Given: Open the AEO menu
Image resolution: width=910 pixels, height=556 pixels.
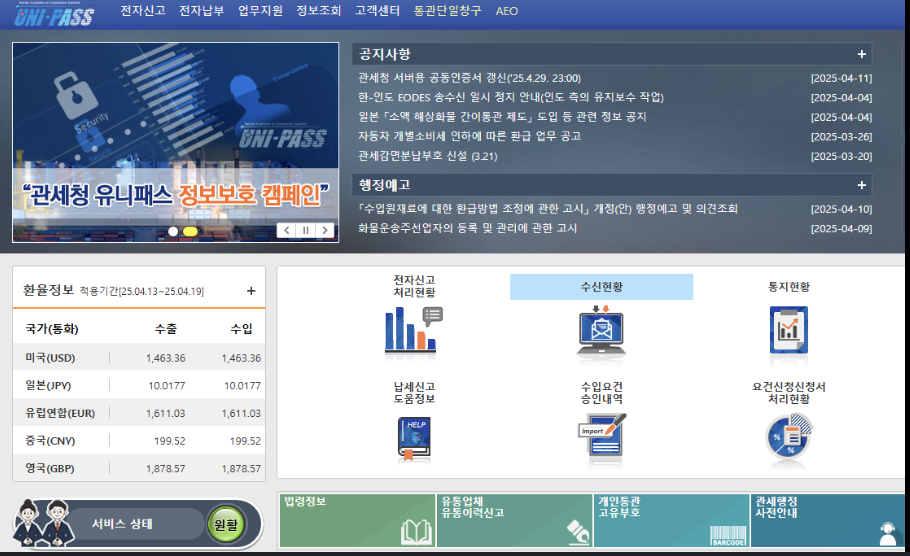Looking at the screenshot, I should tap(507, 11).
